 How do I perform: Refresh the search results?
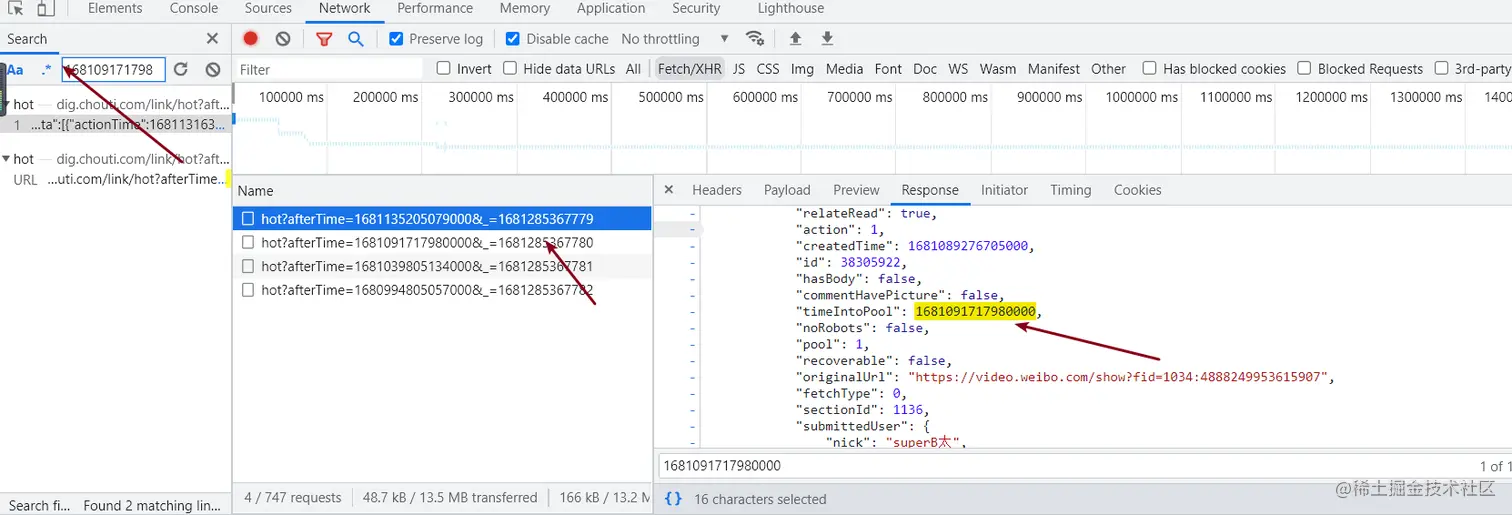181,69
